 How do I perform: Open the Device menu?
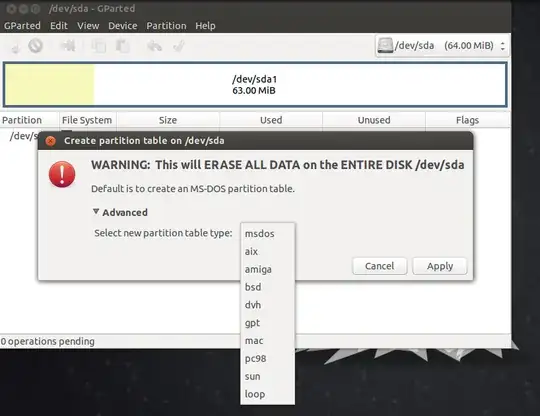click(123, 26)
